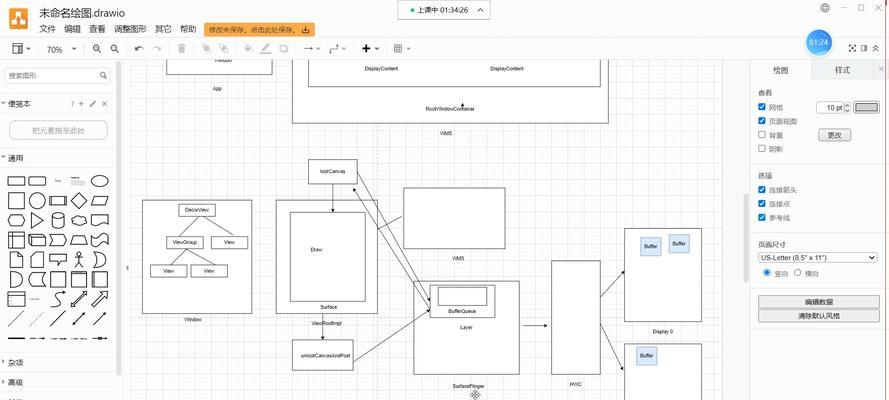
Task: Select the circle shape in the palette
Action: [37, 201]
